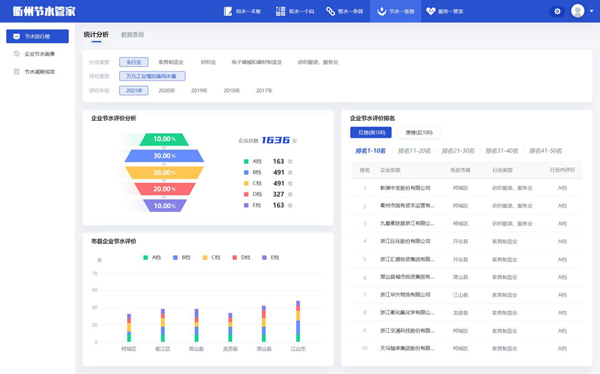Screen dimensions: 600x374
Task: Open the 新湖中宝股份有限公司 ranking row
Action: [467, 188]
